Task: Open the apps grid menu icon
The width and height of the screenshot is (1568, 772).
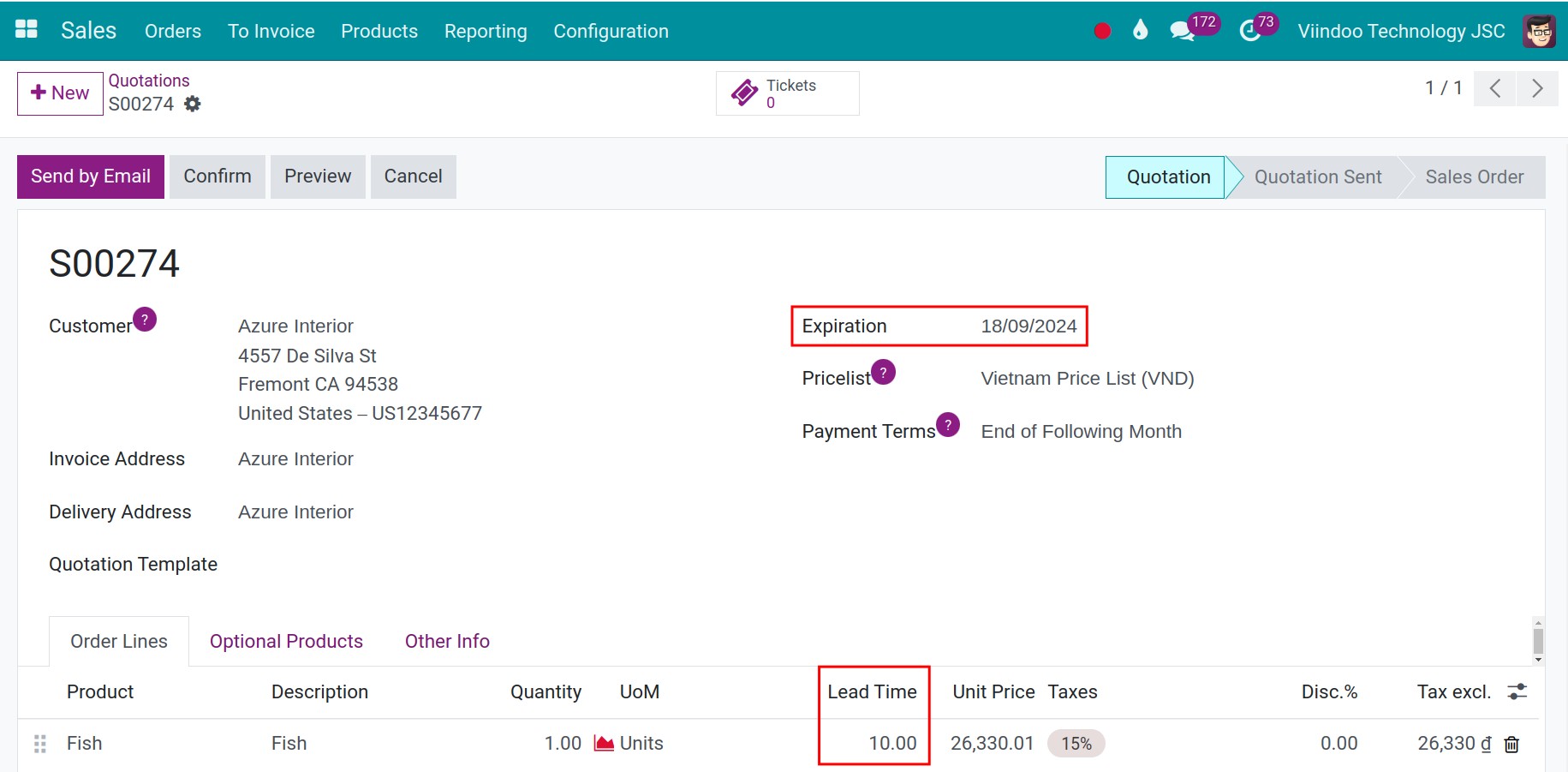Action: (27, 30)
